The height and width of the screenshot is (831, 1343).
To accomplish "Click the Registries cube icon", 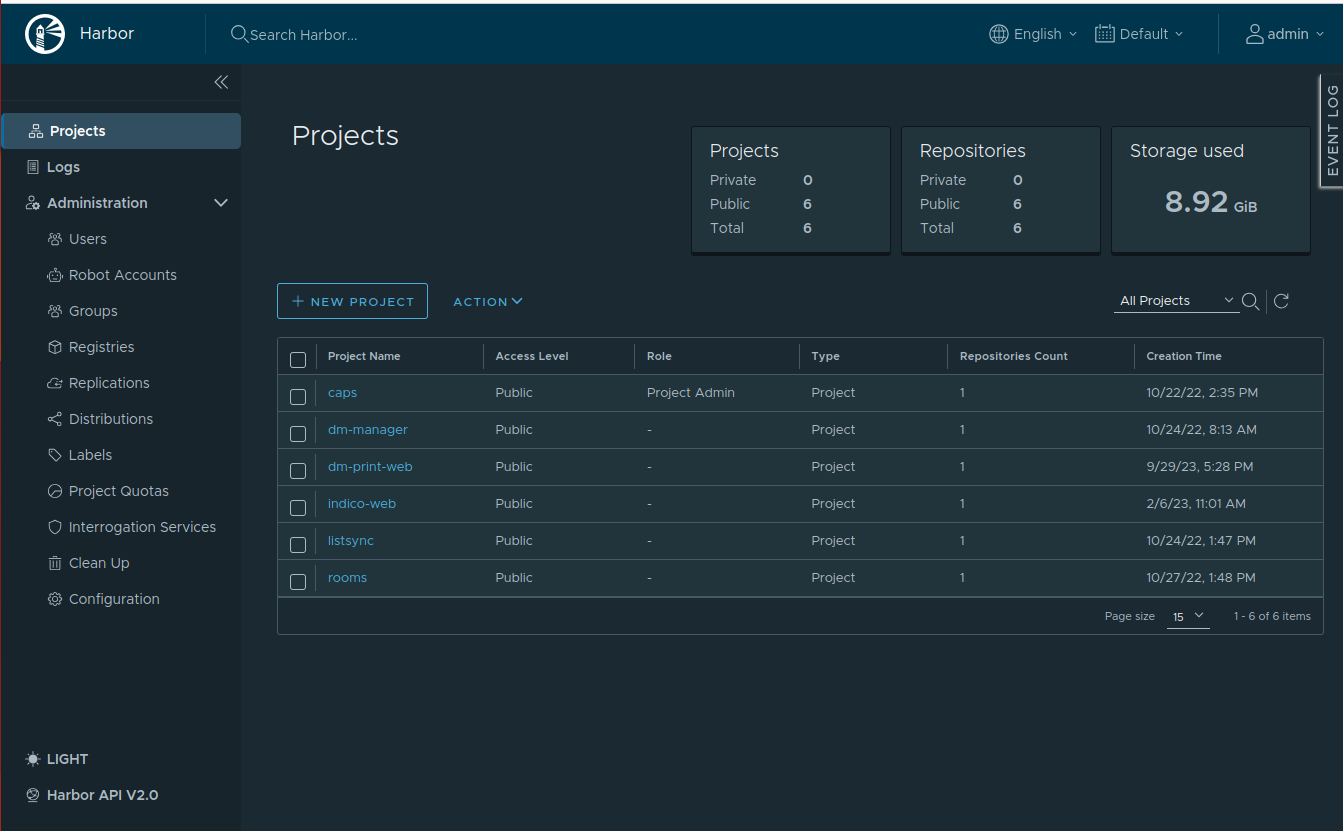I will 55,347.
